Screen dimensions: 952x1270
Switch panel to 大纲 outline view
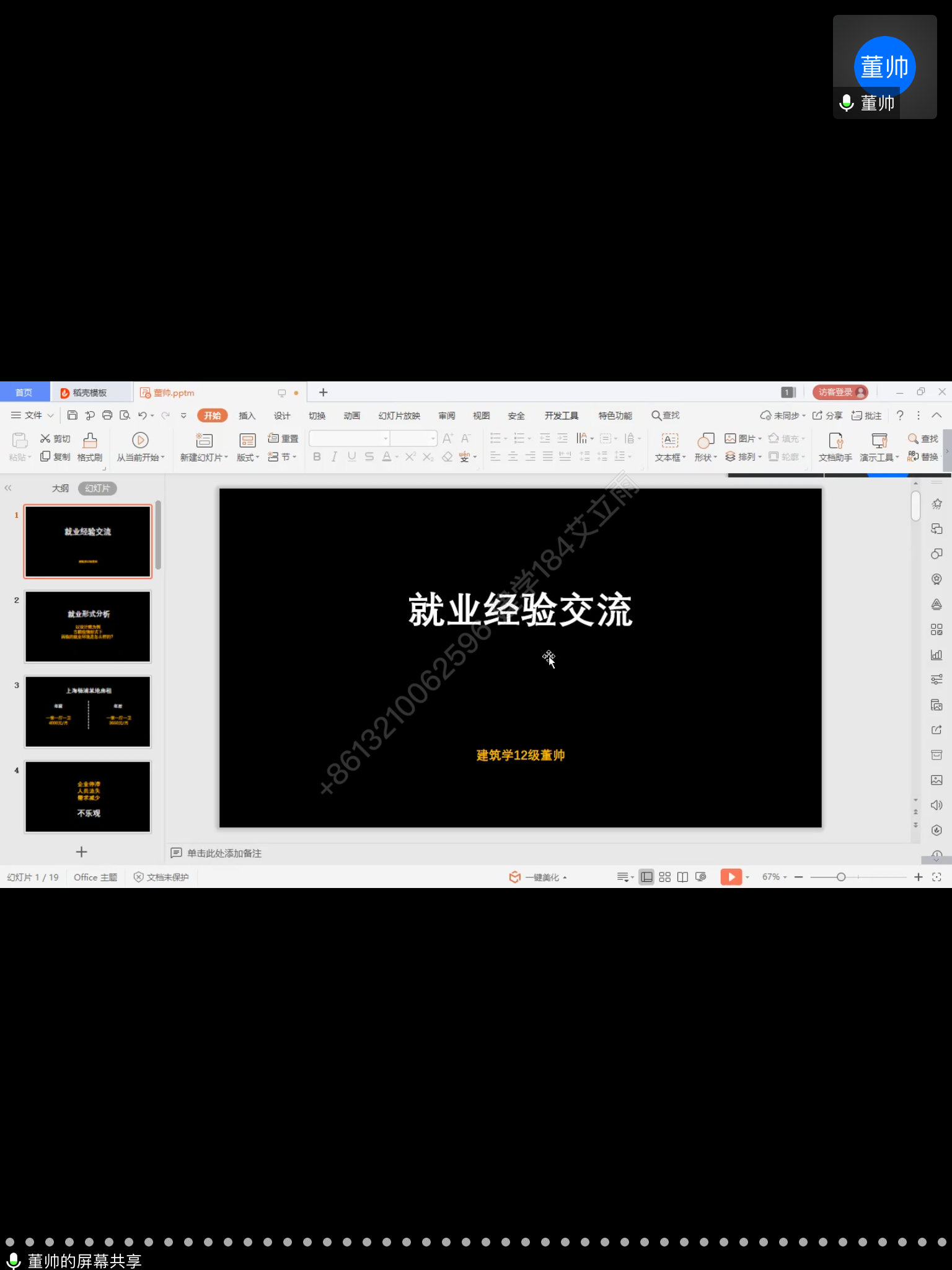click(x=60, y=489)
